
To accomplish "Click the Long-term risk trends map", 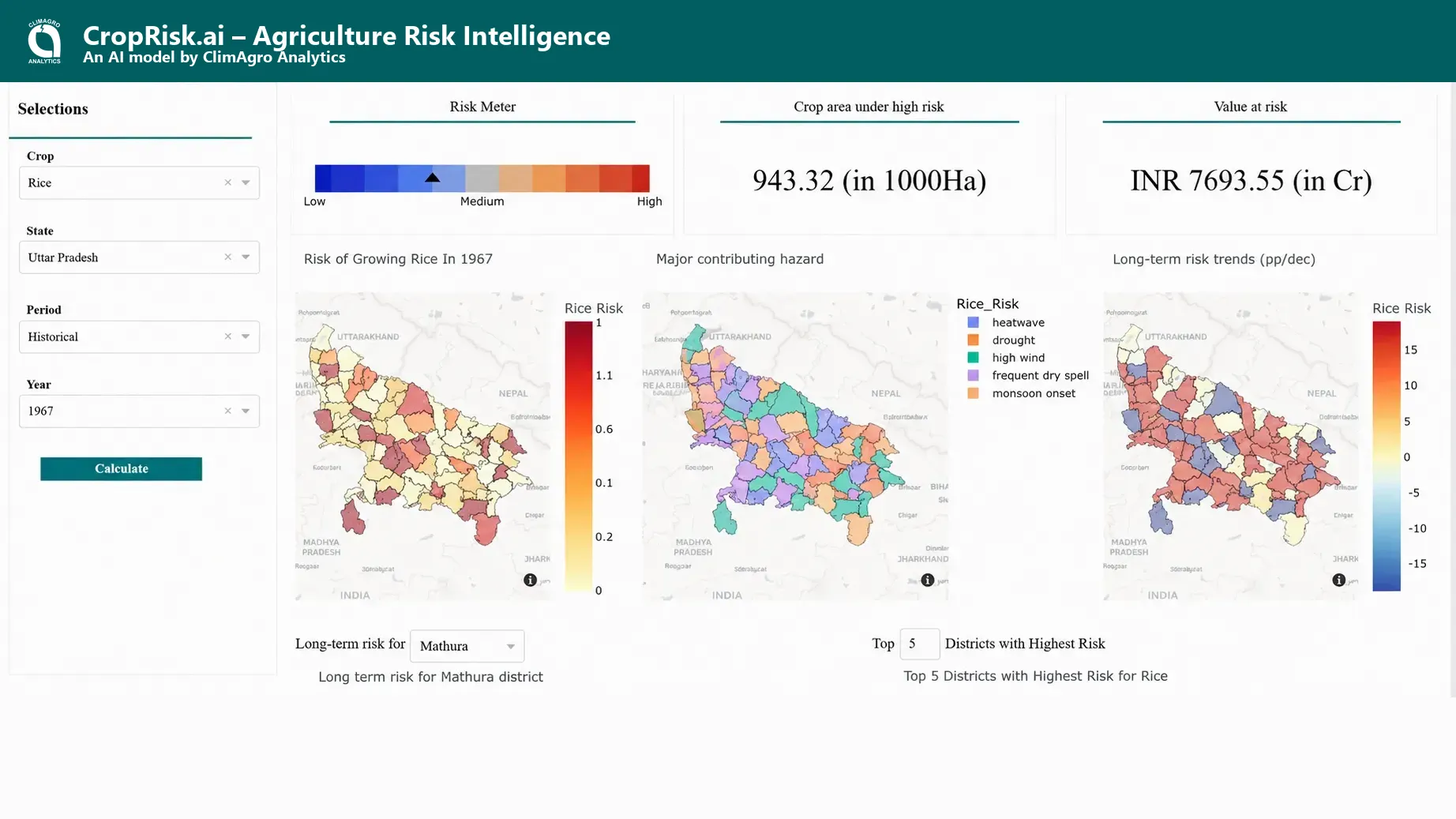I will [1231, 446].
